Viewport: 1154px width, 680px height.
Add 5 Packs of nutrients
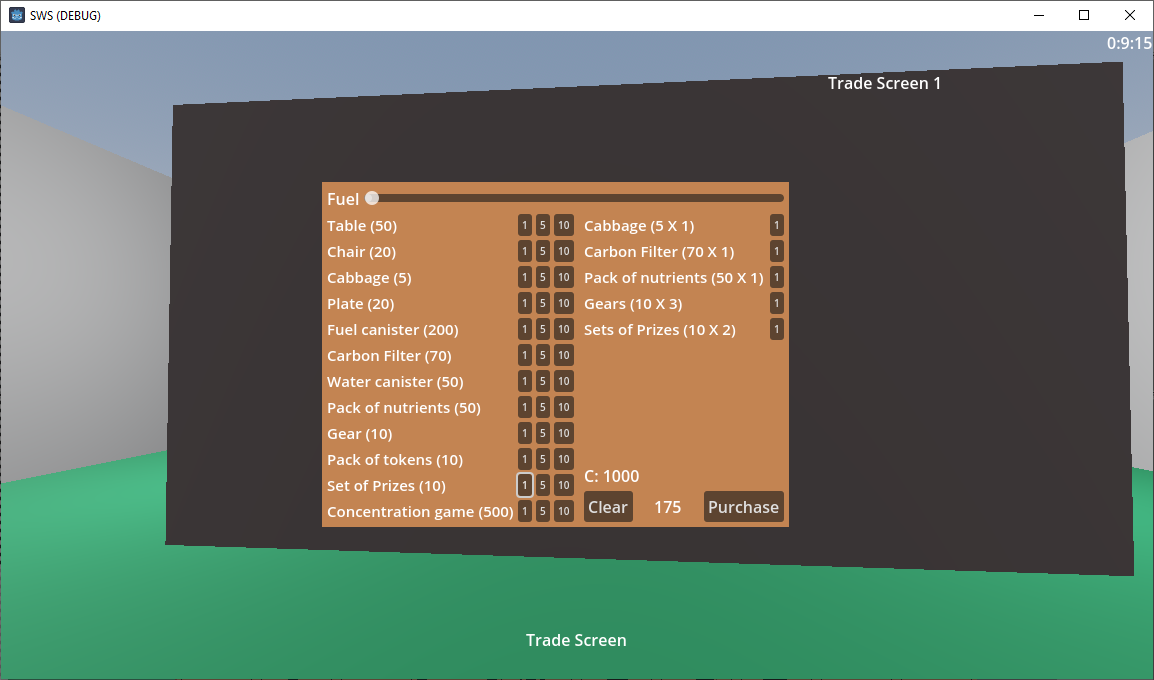coord(542,408)
